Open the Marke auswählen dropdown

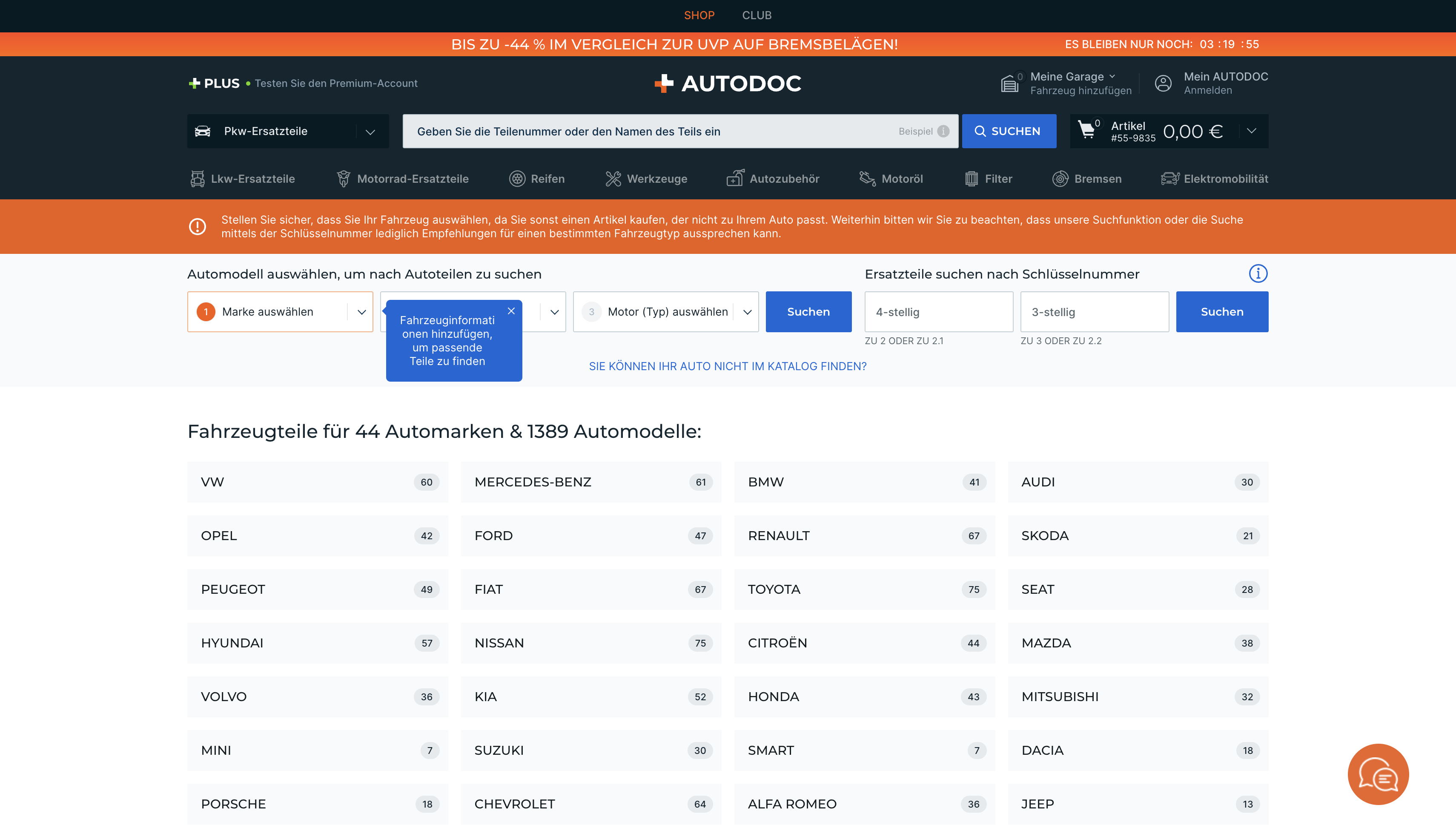click(x=280, y=312)
